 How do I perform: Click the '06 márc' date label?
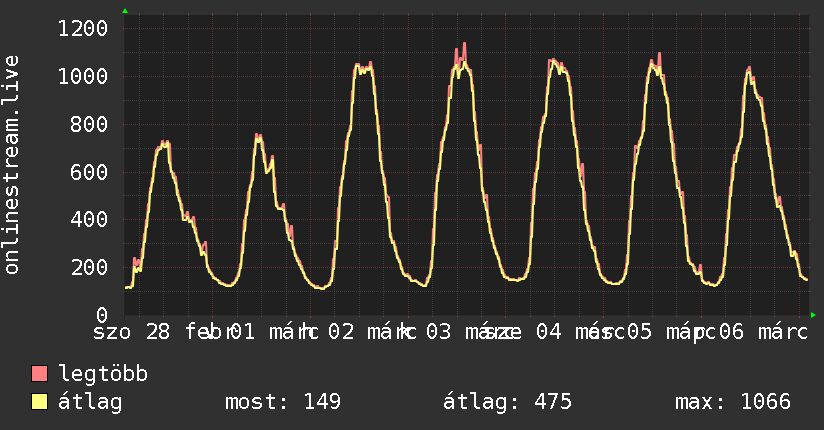pos(763,332)
